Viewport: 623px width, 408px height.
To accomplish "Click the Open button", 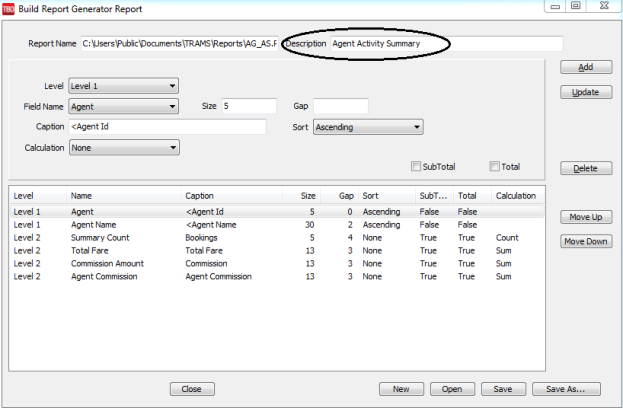I will (452, 389).
